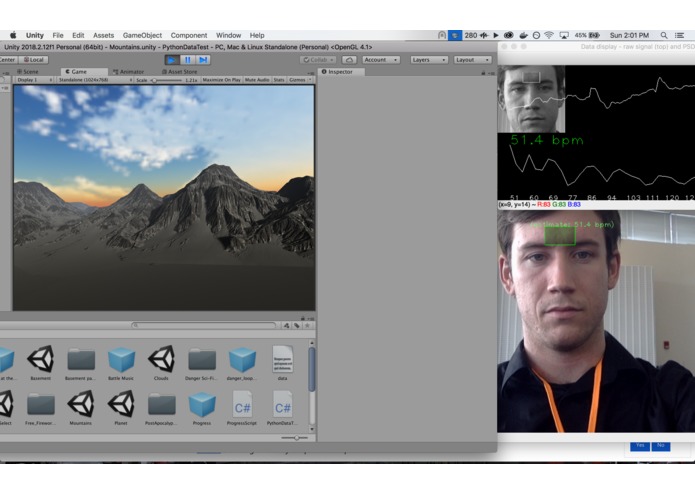Screen dimensions: 695x494
Task: Toggle Maximize On Play
Action: point(221,80)
